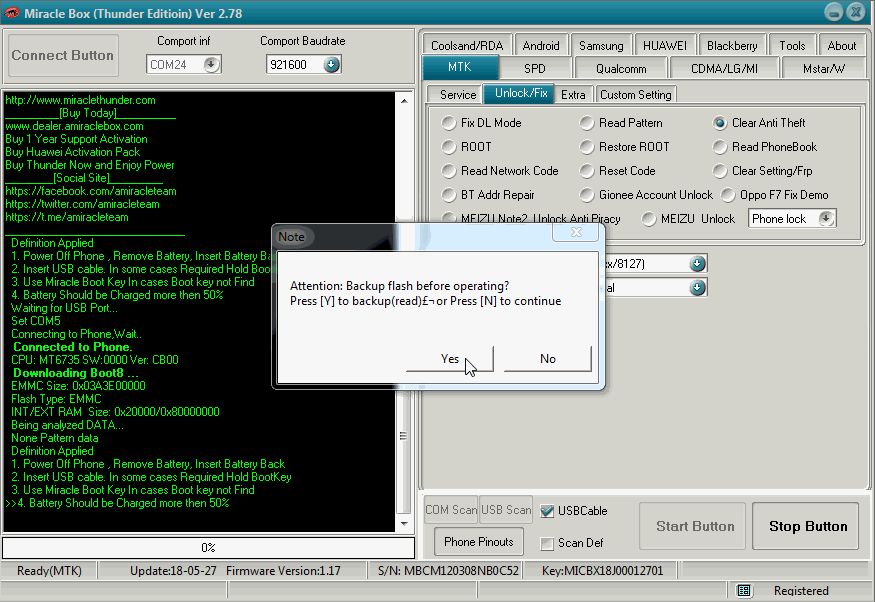Open the Blackberry tab
This screenshot has height=602, width=875.
click(x=732, y=45)
